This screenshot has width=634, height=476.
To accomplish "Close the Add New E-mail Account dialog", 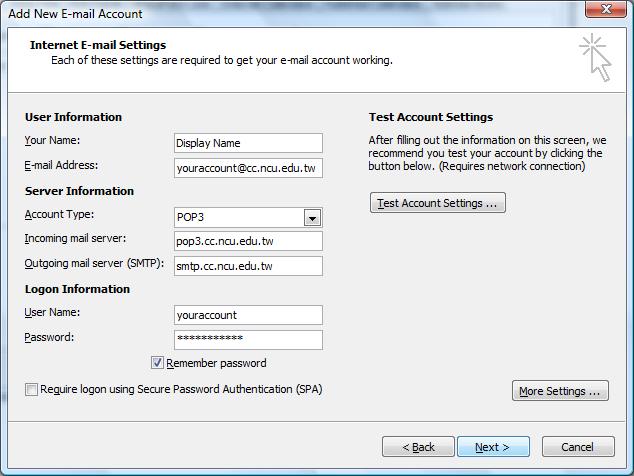I will click(x=607, y=12).
